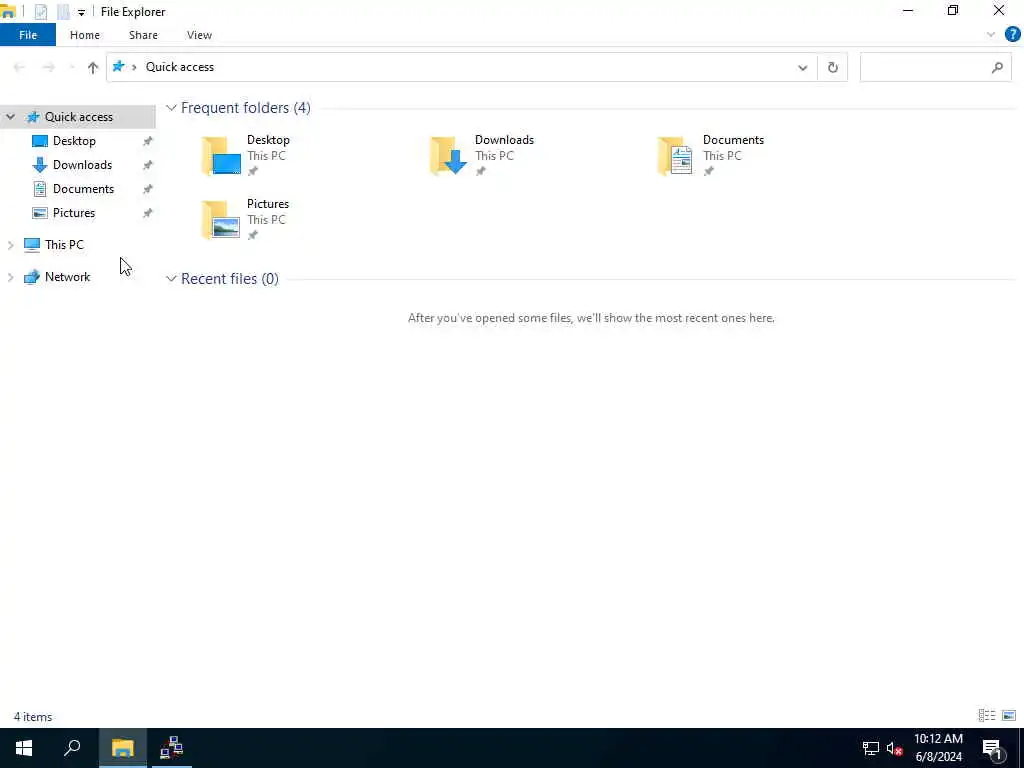Open the Windows Start menu
This screenshot has height=768, width=1024.
point(24,748)
